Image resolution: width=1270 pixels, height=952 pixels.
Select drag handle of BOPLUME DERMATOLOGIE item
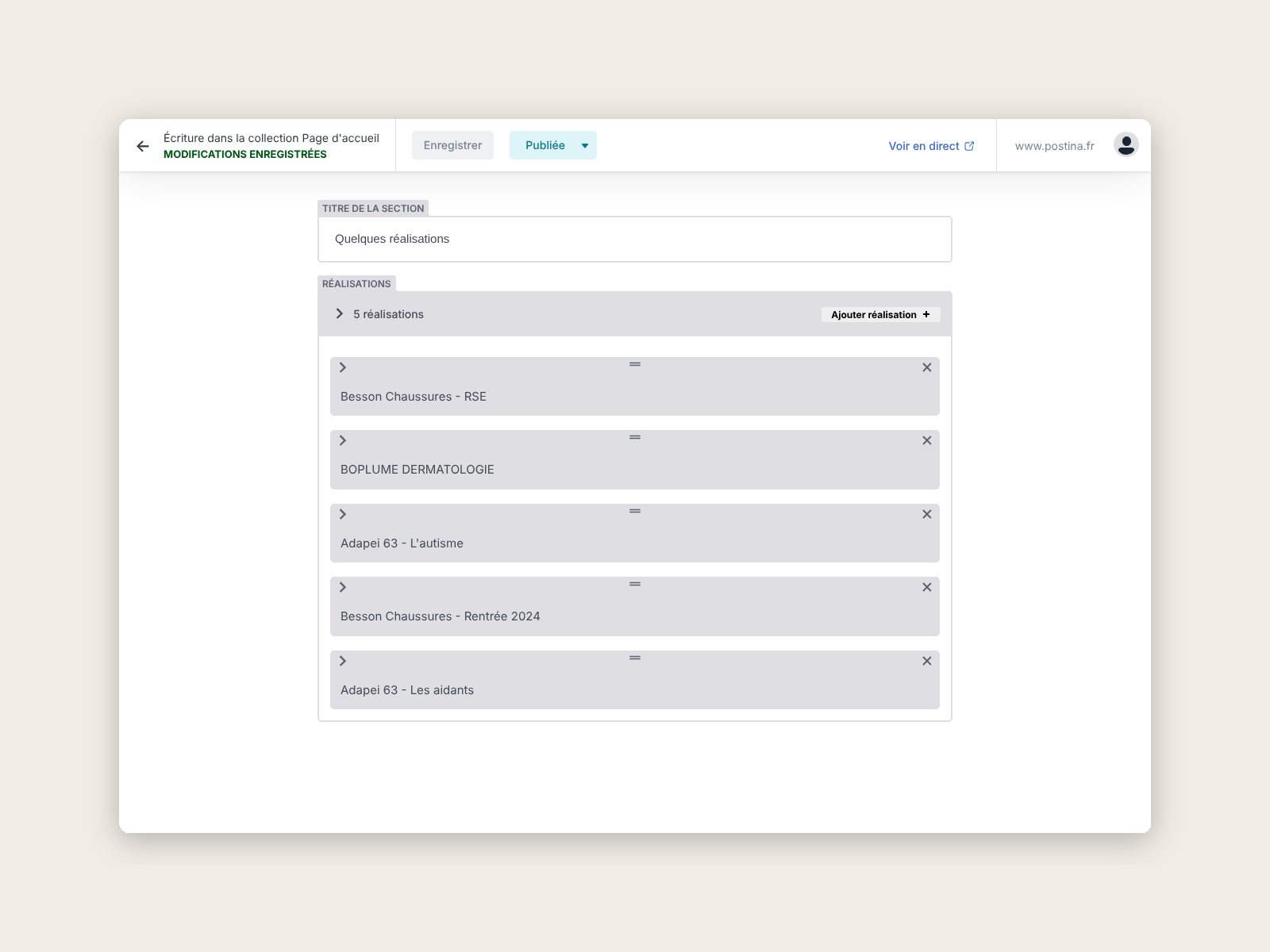point(635,437)
